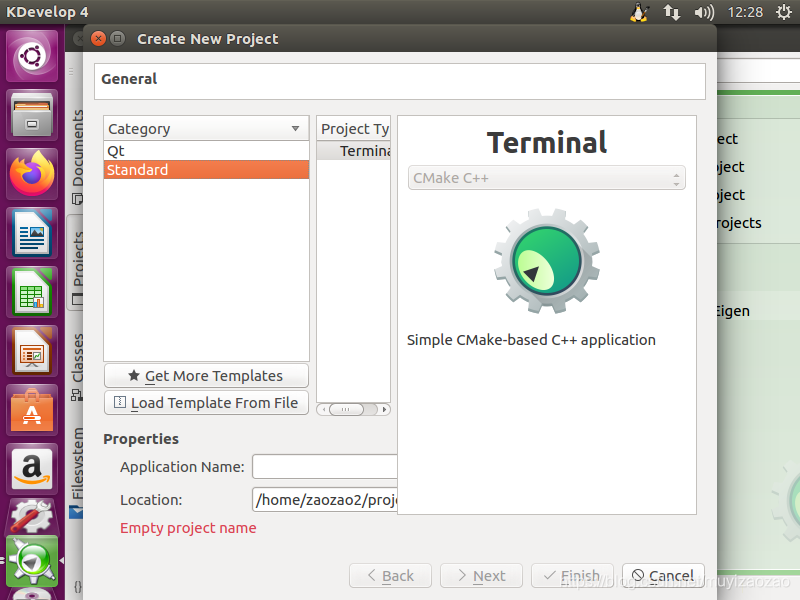Click the project type horizontal scrollbar thumb
Screen dimensions: 800x600
[x=346, y=409]
